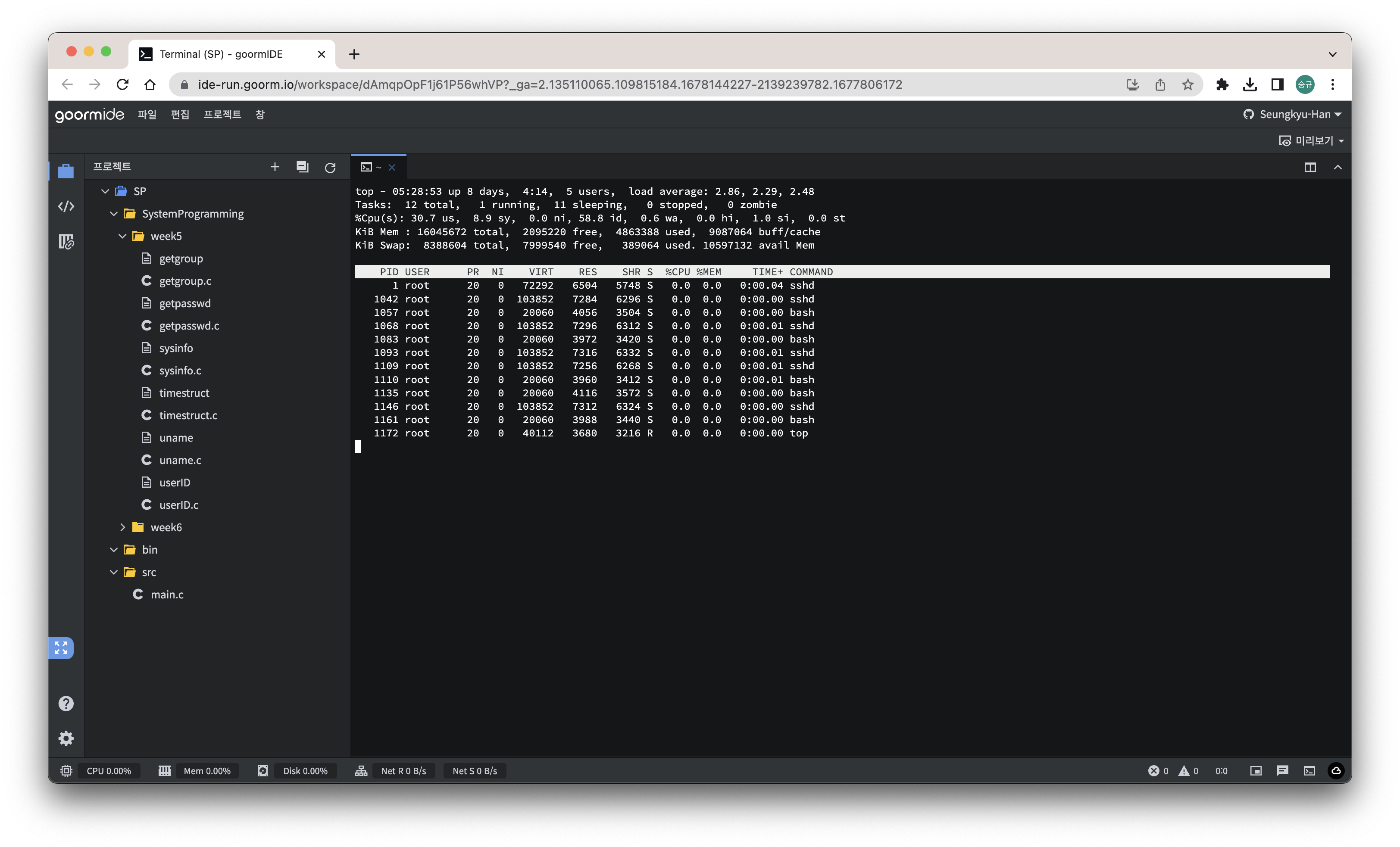1400x847 pixels.
Task: Open the 파일 menu
Action: coord(147,114)
